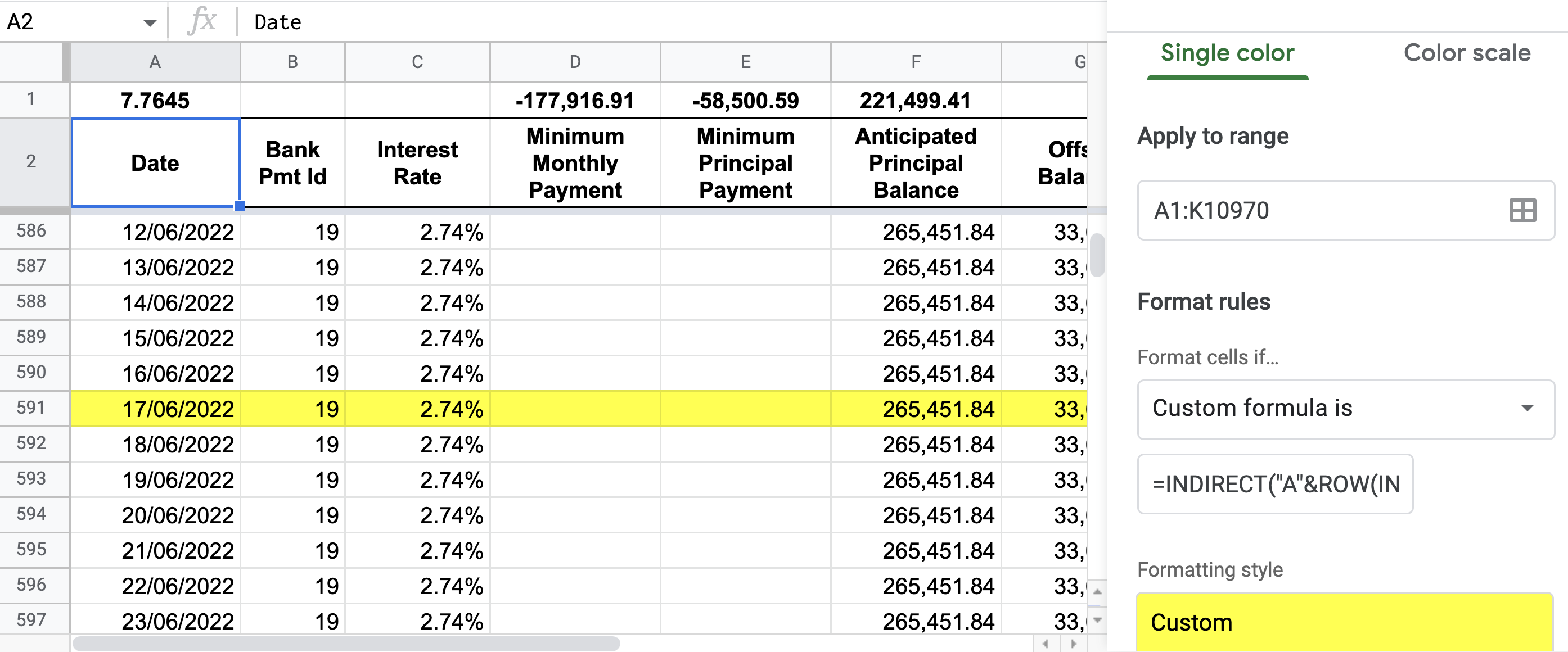Click column header D
The width and height of the screenshot is (1568, 652).
[x=575, y=61]
